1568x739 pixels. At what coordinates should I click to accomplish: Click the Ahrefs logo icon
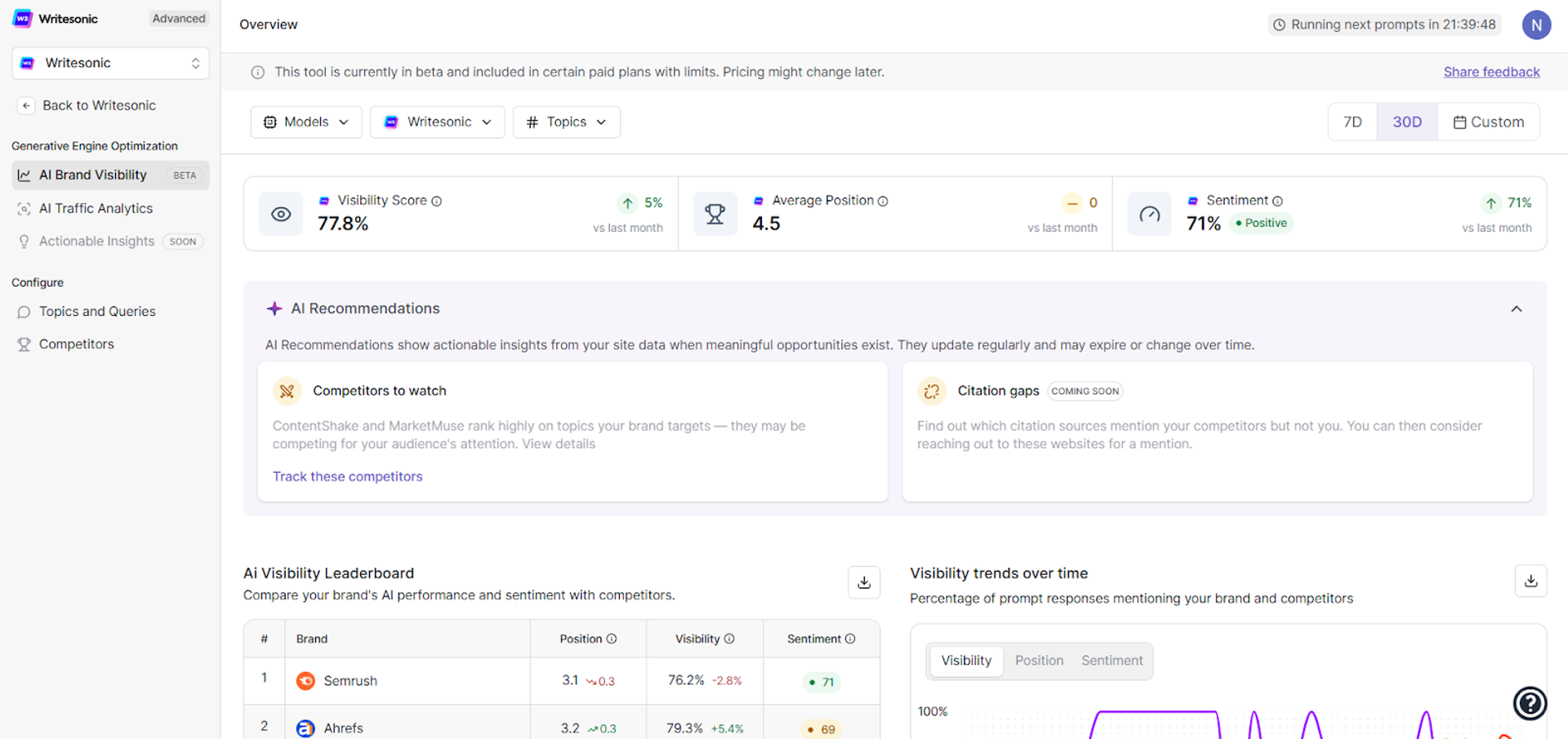(x=305, y=728)
